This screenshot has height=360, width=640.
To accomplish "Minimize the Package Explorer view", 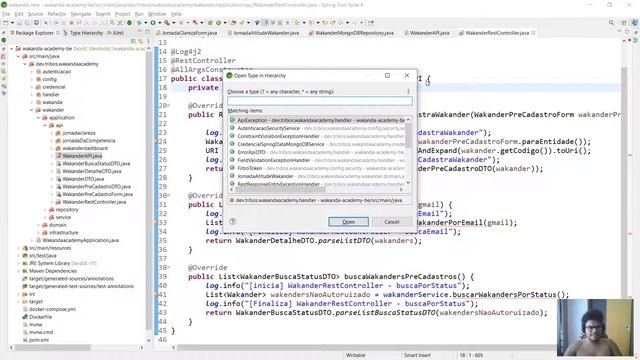I will 140,32.
